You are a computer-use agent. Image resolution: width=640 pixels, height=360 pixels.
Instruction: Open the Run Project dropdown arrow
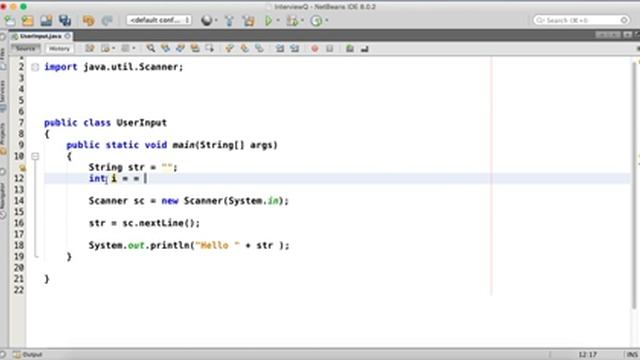coord(278,20)
